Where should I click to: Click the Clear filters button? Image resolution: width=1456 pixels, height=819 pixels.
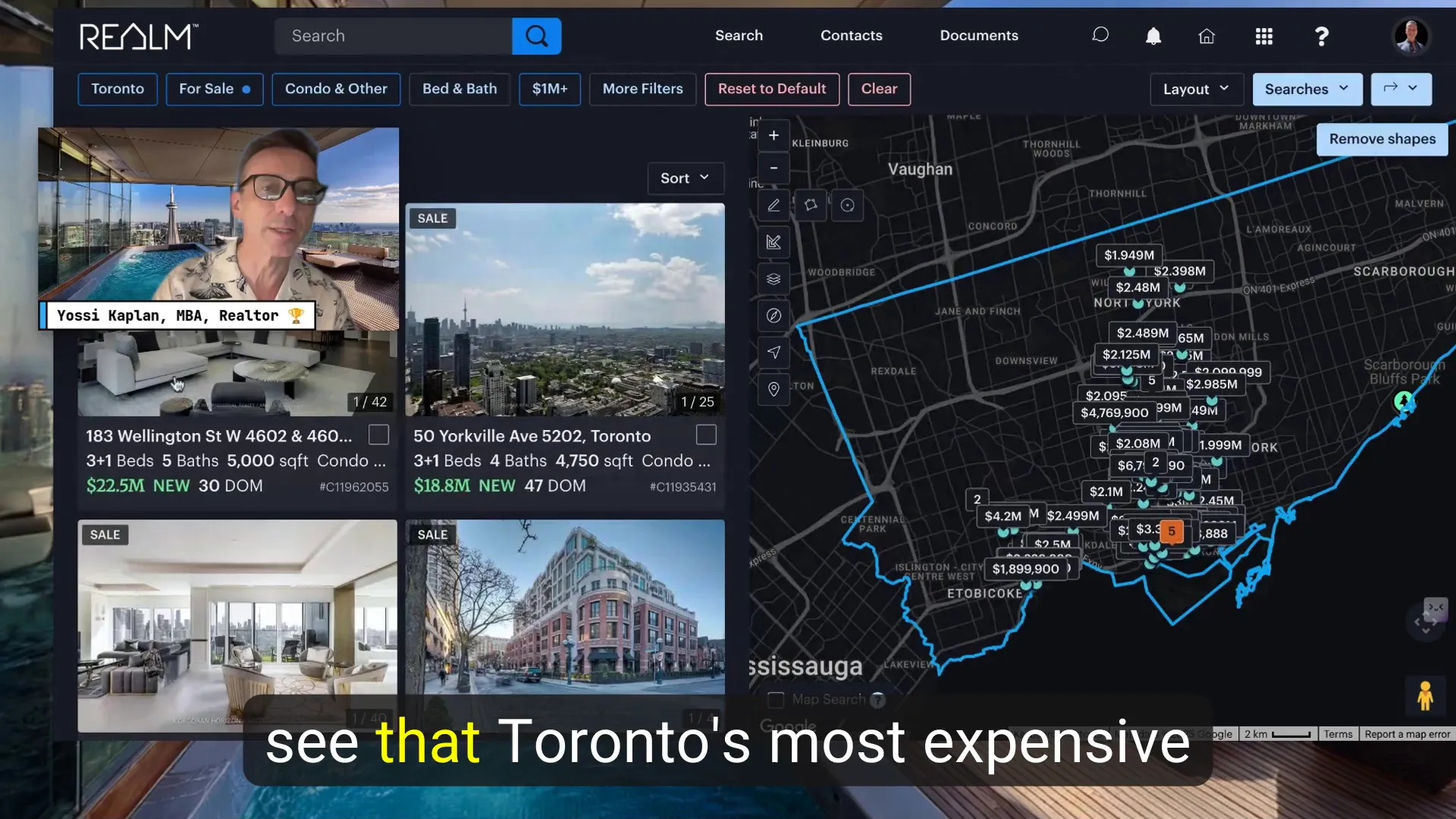879,89
